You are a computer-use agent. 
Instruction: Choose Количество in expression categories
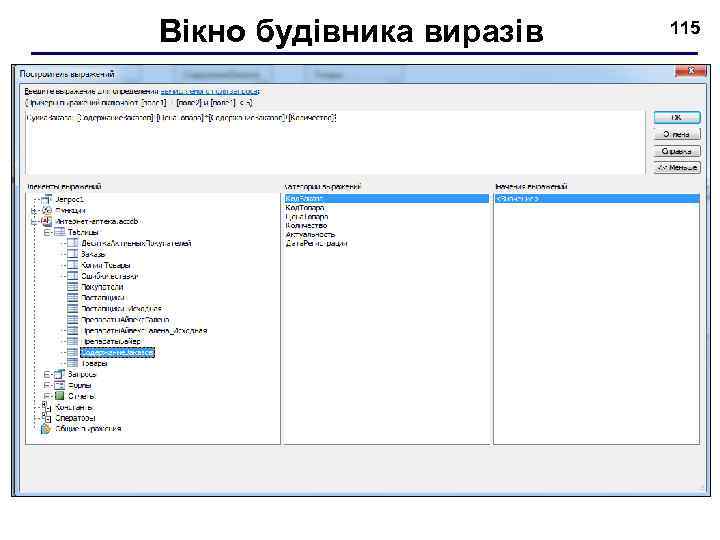coord(306,225)
